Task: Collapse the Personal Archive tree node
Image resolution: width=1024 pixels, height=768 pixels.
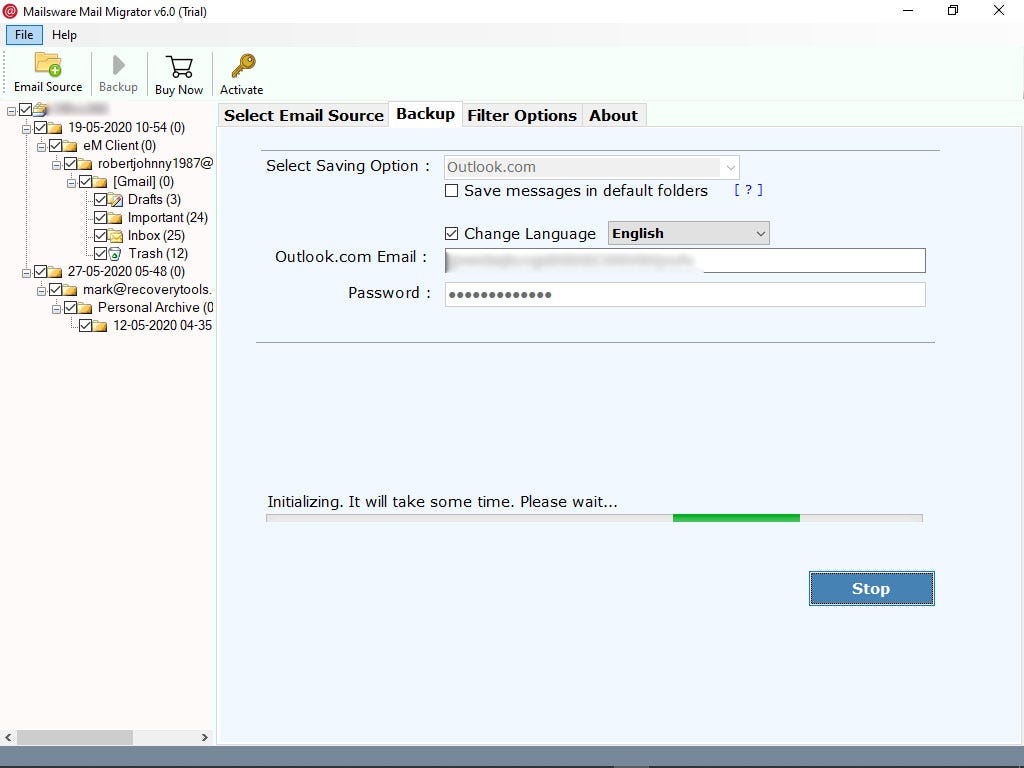Action: (x=56, y=309)
